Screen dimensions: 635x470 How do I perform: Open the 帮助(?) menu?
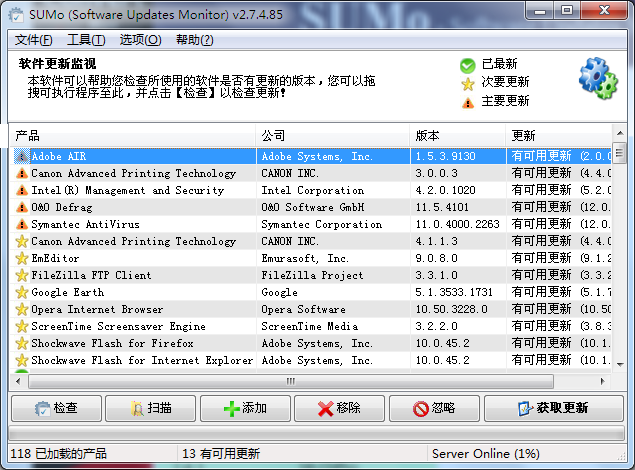click(194, 40)
